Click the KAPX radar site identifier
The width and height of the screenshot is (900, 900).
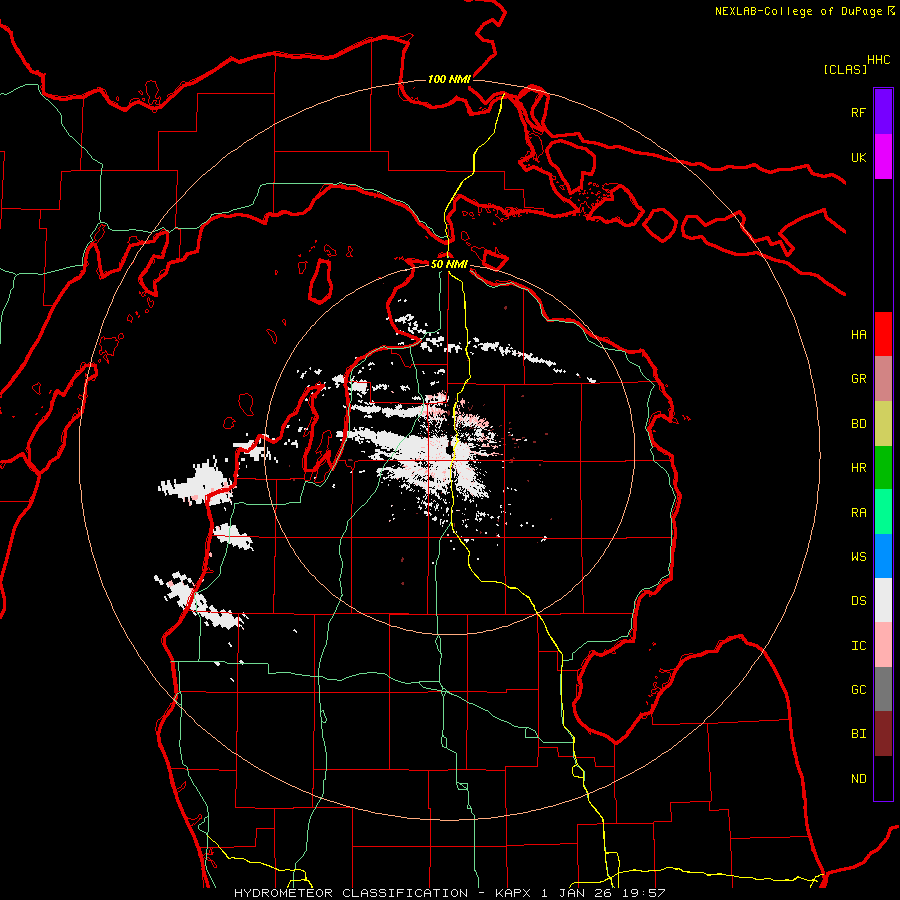514,893
